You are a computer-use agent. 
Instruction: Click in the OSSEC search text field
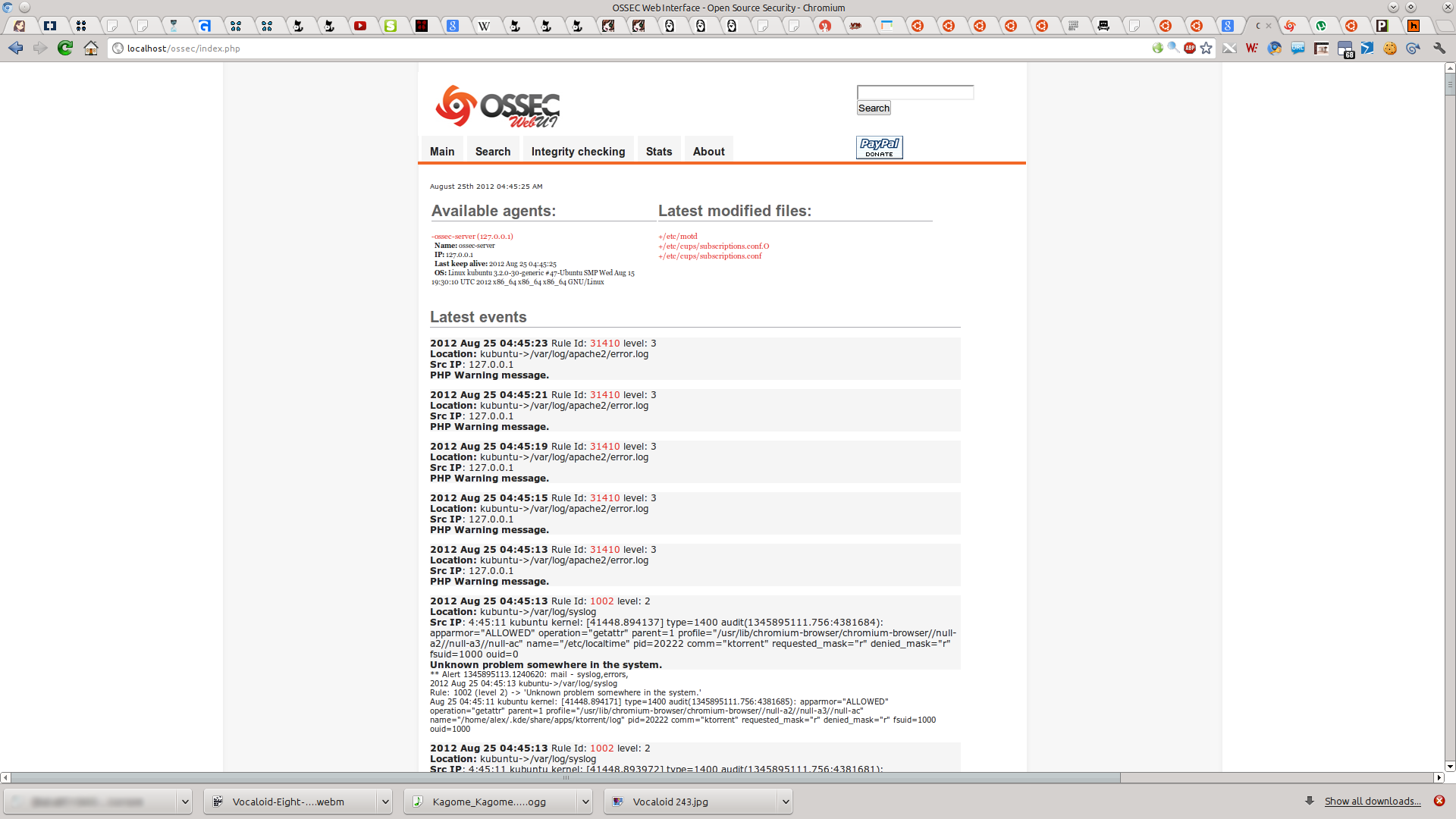click(x=915, y=93)
